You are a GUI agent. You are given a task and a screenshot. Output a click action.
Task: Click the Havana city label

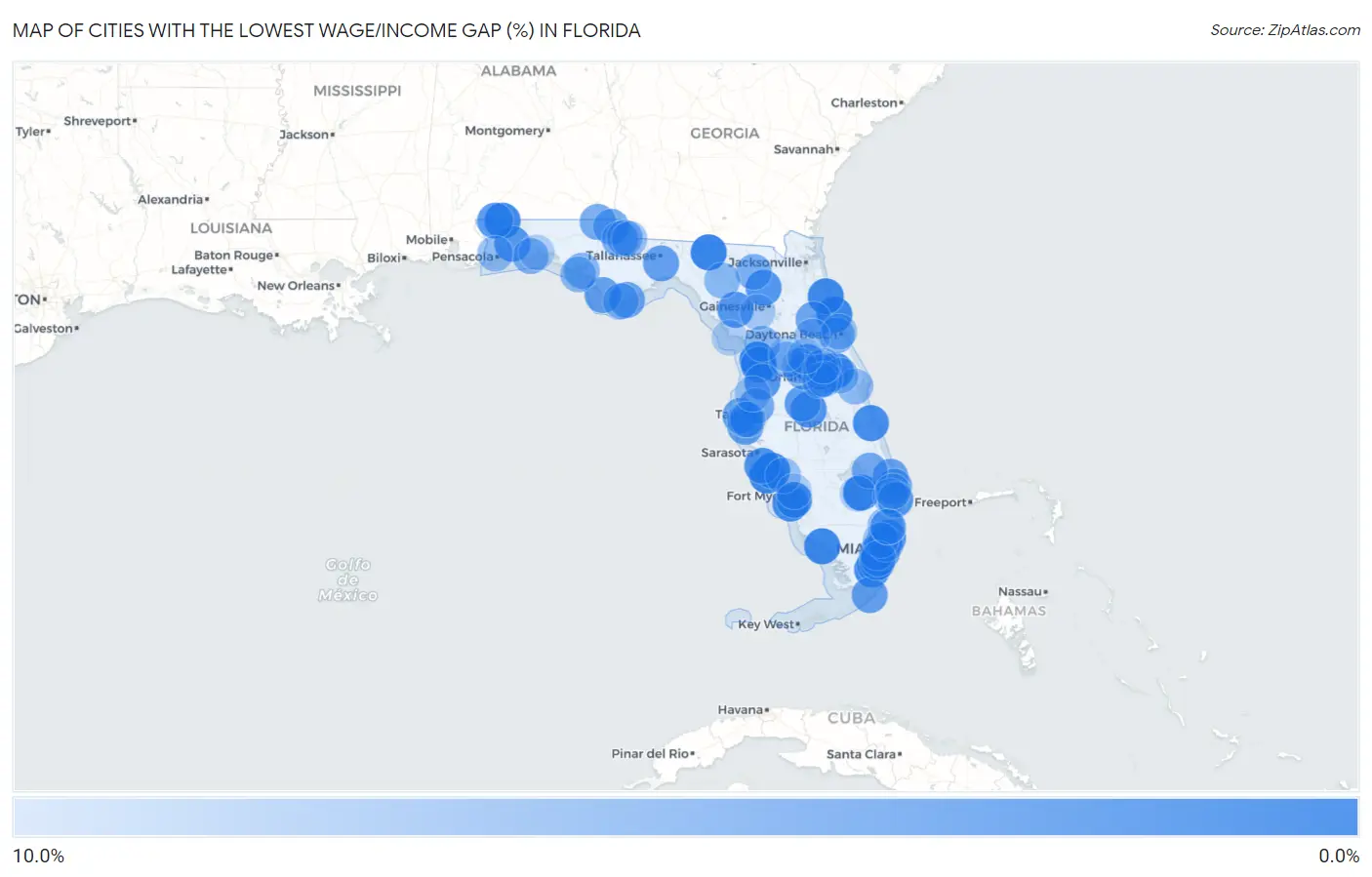click(x=744, y=710)
